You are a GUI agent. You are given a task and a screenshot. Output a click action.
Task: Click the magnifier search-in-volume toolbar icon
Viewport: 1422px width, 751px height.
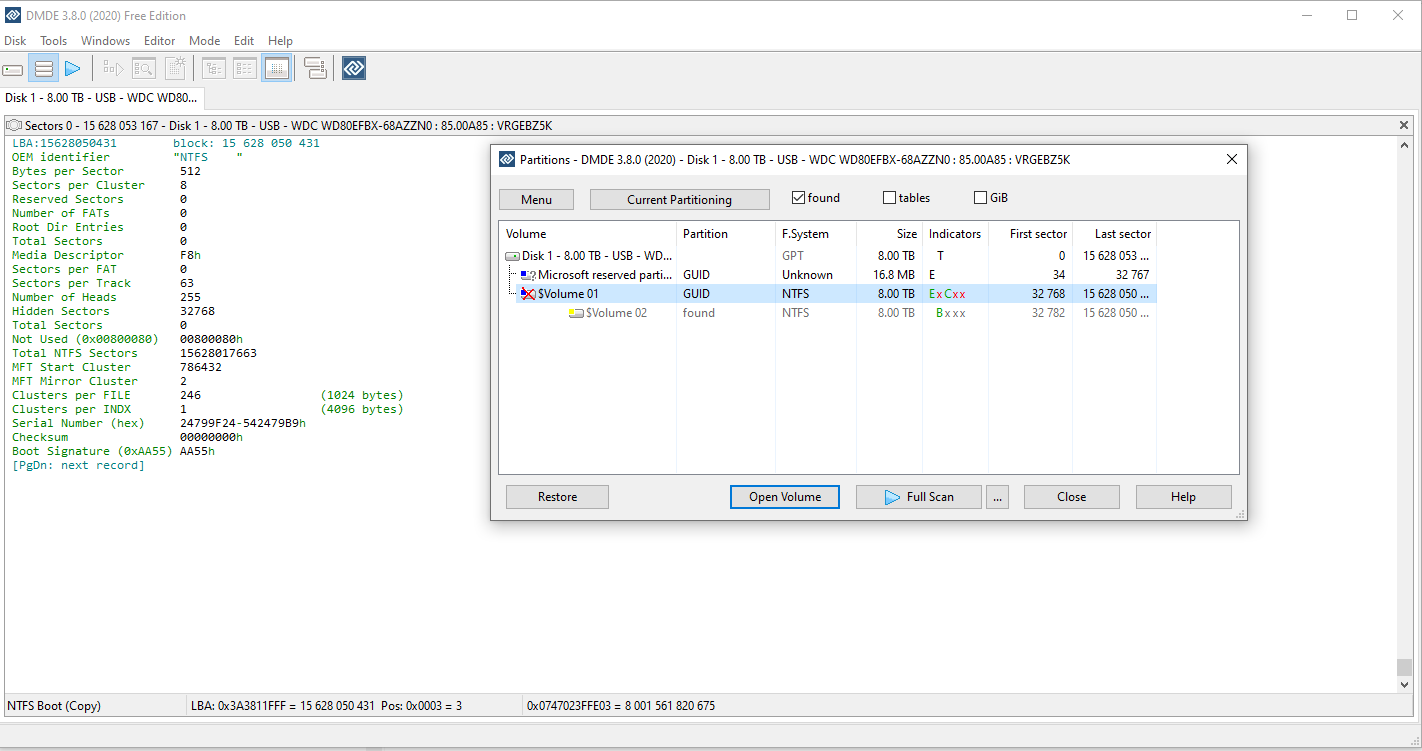pyautogui.click(x=144, y=69)
